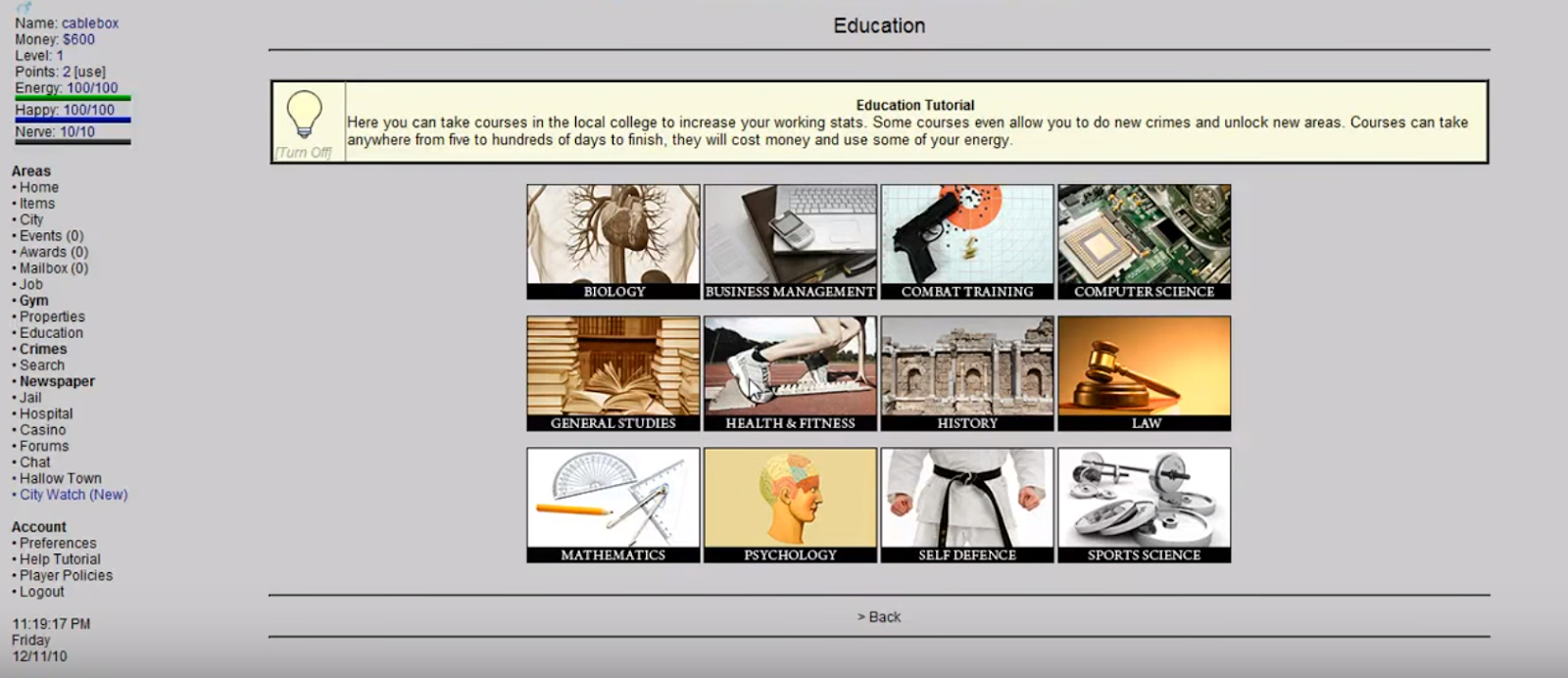Click the green Energy bar
1568x678 pixels.
click(x=73, y=98)
